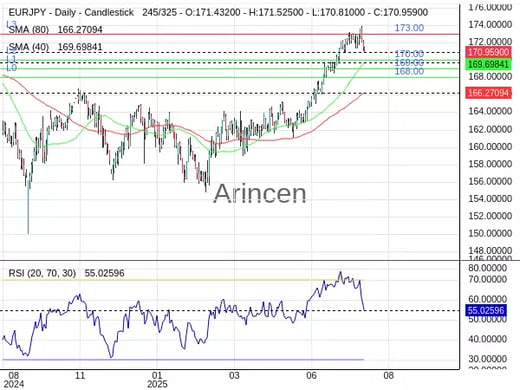The image size is (520, 390).
Task: Click the RSI value '55.02596' in legend
Action: pyautogui.click(x=104, y=273)
